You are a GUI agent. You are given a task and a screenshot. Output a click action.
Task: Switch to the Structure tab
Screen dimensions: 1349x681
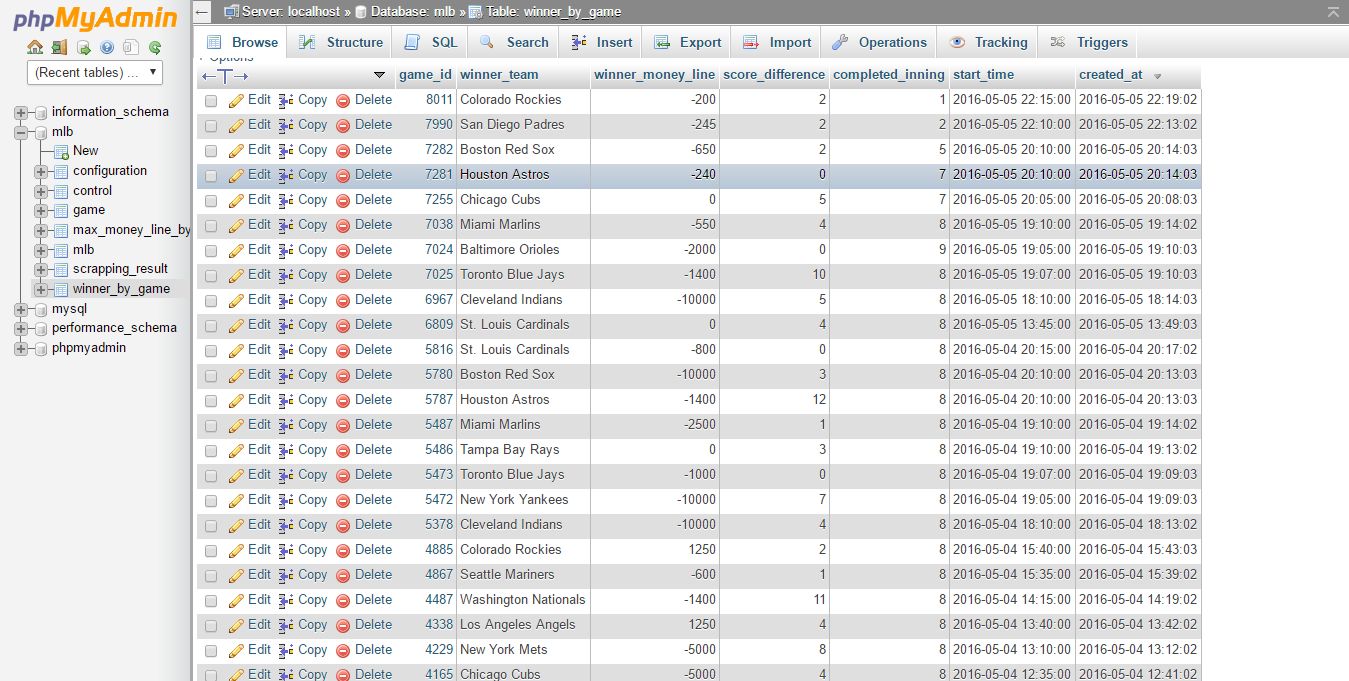[342, 42]
